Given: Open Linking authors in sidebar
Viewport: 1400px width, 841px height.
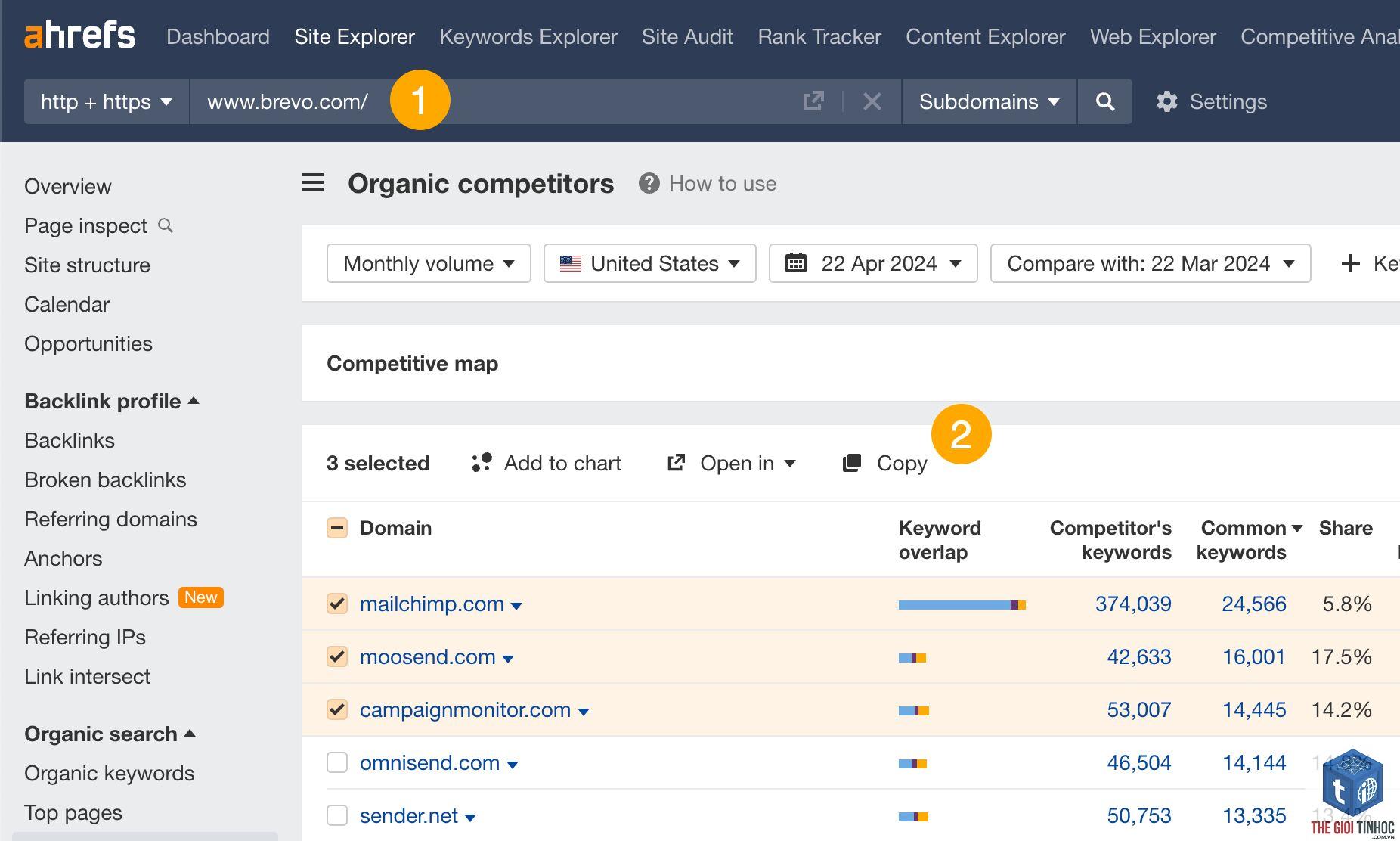Looking at the screenshot, I should click(x=97, y=597).
